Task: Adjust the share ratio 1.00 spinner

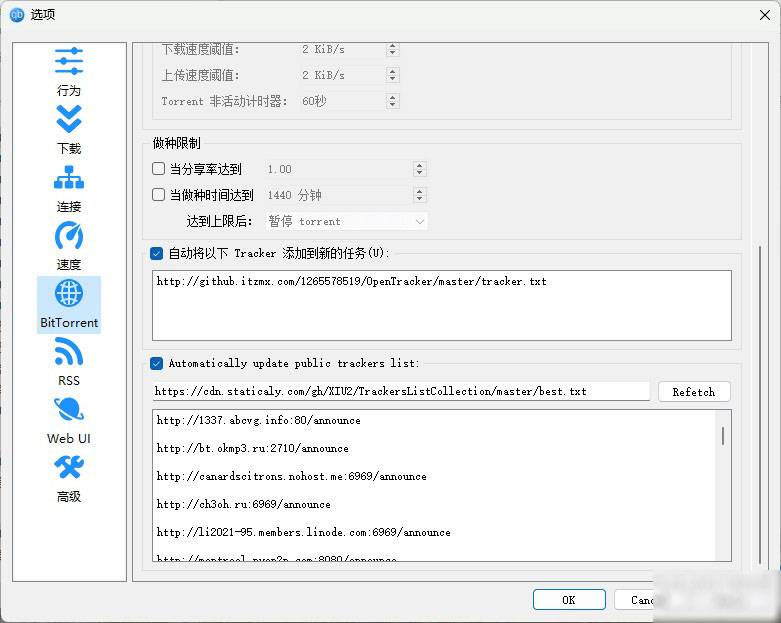Action: click(x=419, y=169)
